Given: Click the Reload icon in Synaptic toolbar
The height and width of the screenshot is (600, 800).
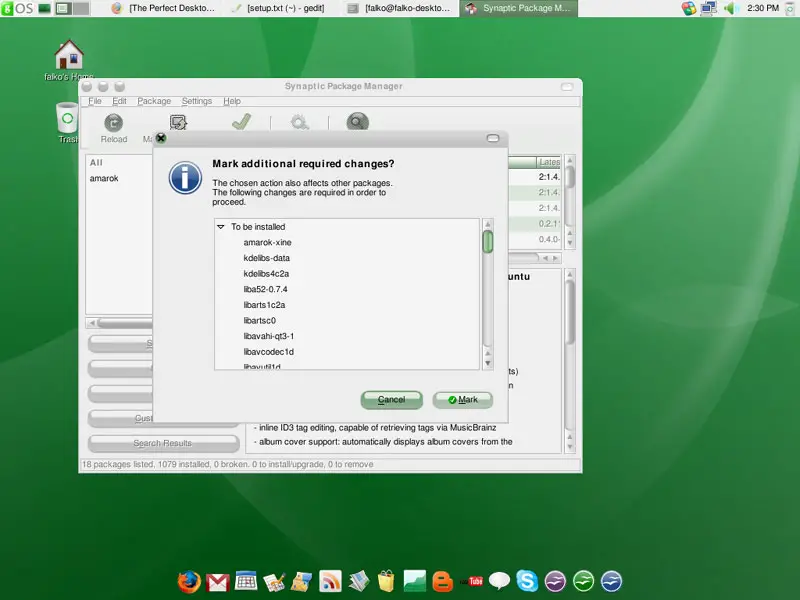Looking at the screenshot, I should tap(113, 123).
